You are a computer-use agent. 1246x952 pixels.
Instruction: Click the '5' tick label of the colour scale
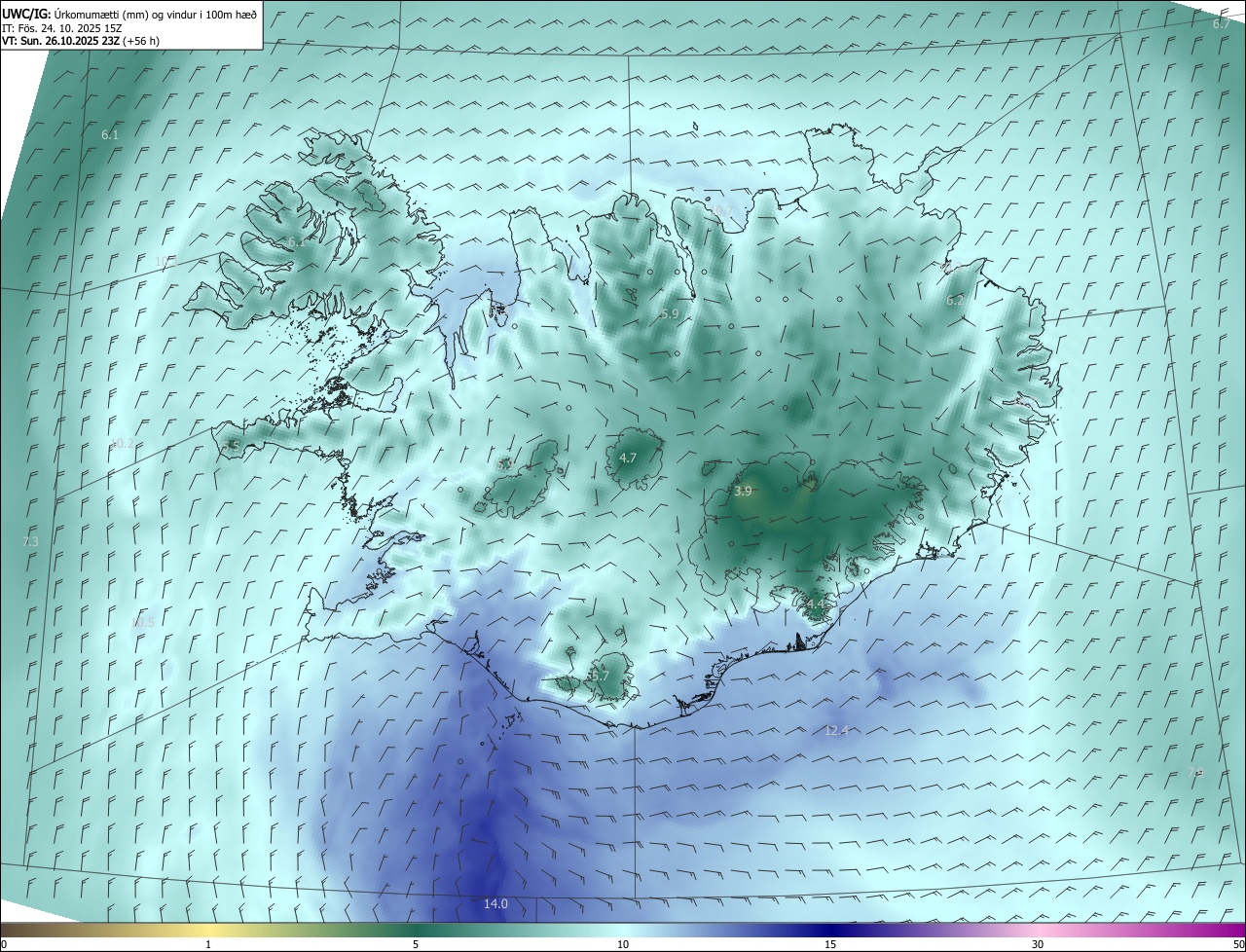pos(416,944)
